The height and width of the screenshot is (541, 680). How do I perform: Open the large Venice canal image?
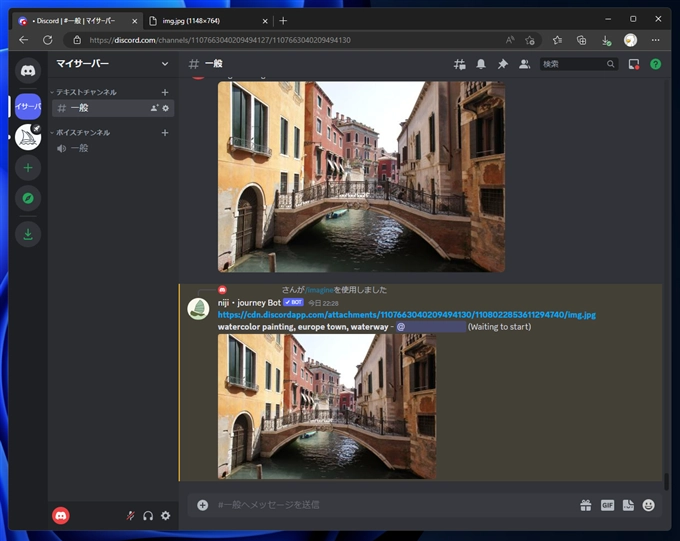(x=361, y=177)
